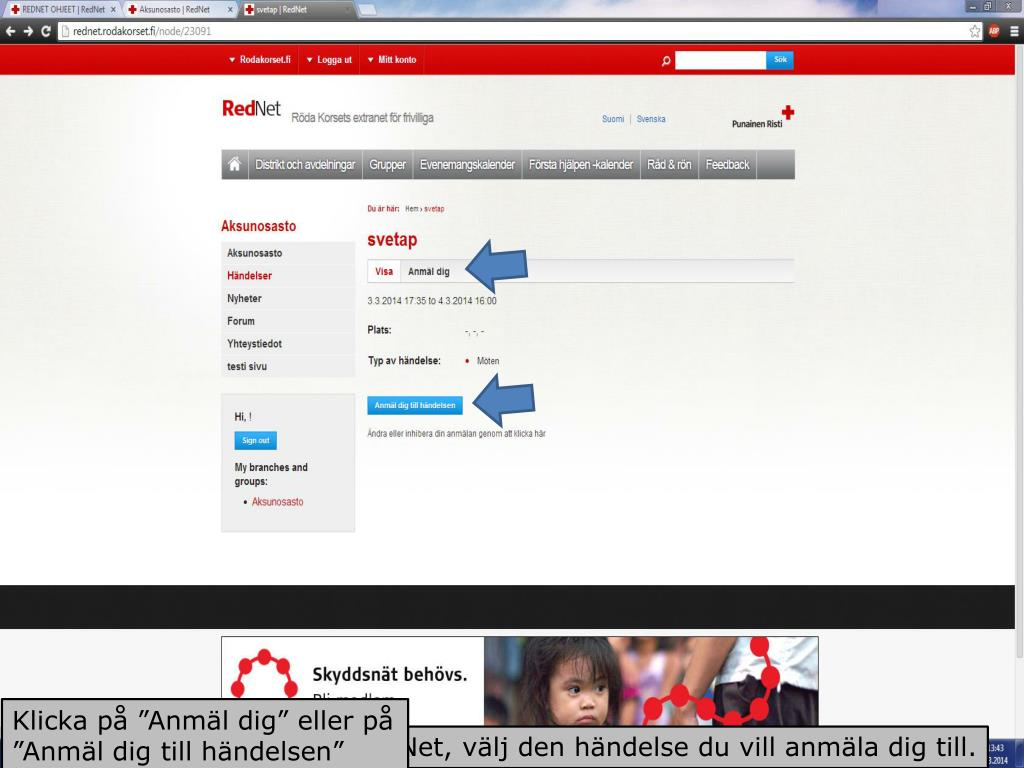Switch language to Suomi

(x=613, y=119)
